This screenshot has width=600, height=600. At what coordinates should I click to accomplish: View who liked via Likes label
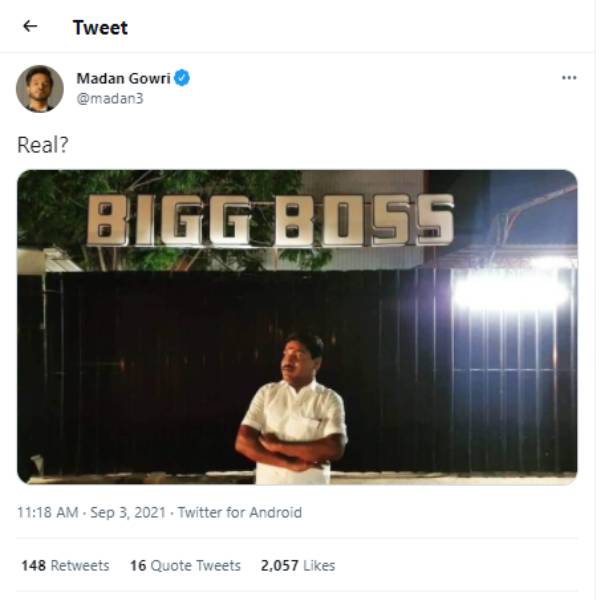point(318,566)
